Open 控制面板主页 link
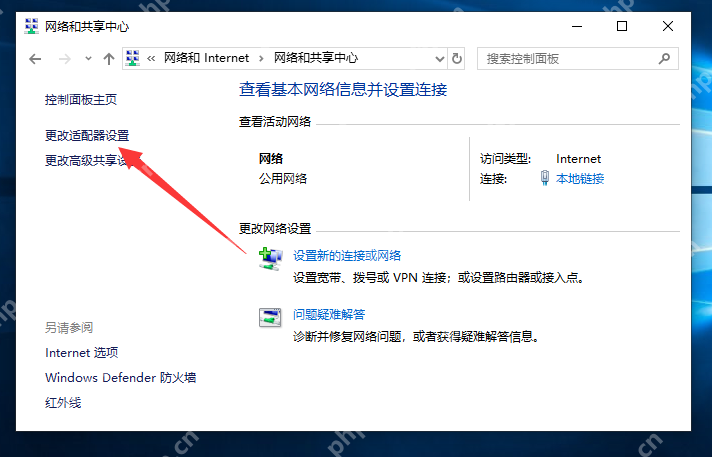 click(81, 99)
